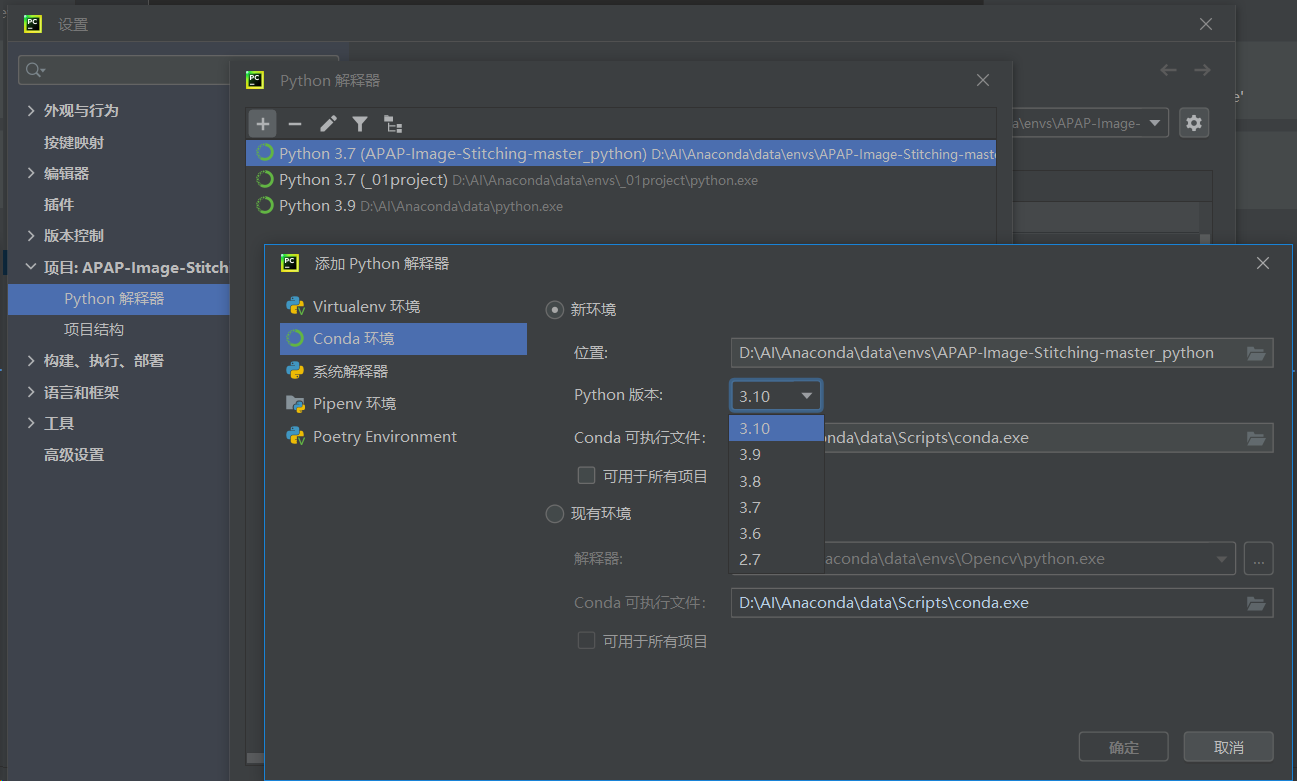Open 插件 settings page

(x=59, y=205)
